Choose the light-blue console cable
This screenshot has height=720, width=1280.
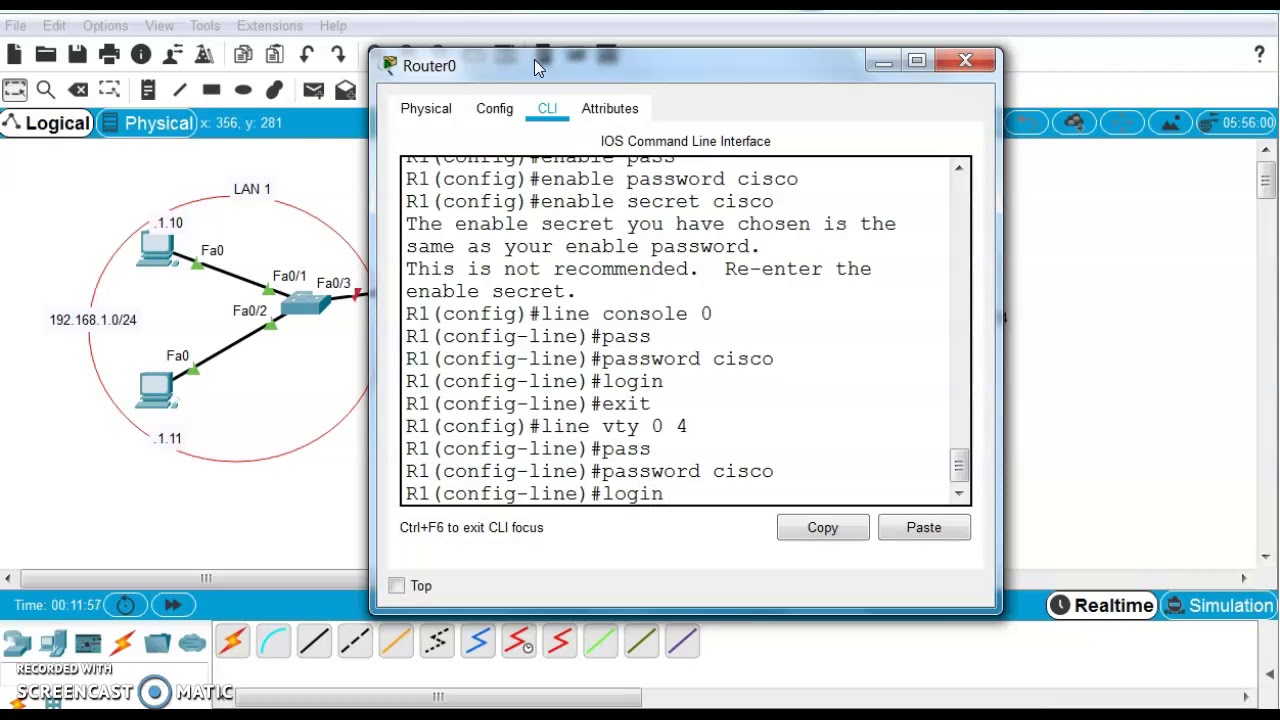tap(273, 641)
